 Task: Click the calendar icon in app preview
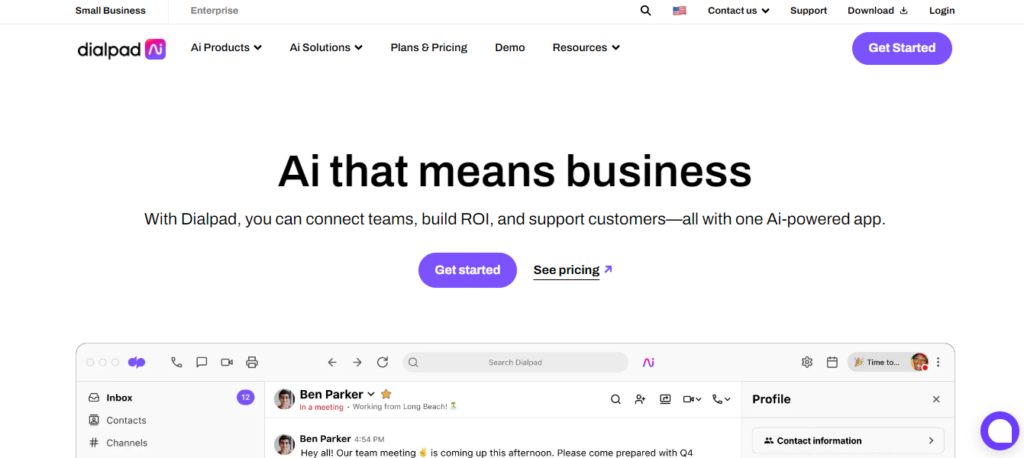pos(832,362)
